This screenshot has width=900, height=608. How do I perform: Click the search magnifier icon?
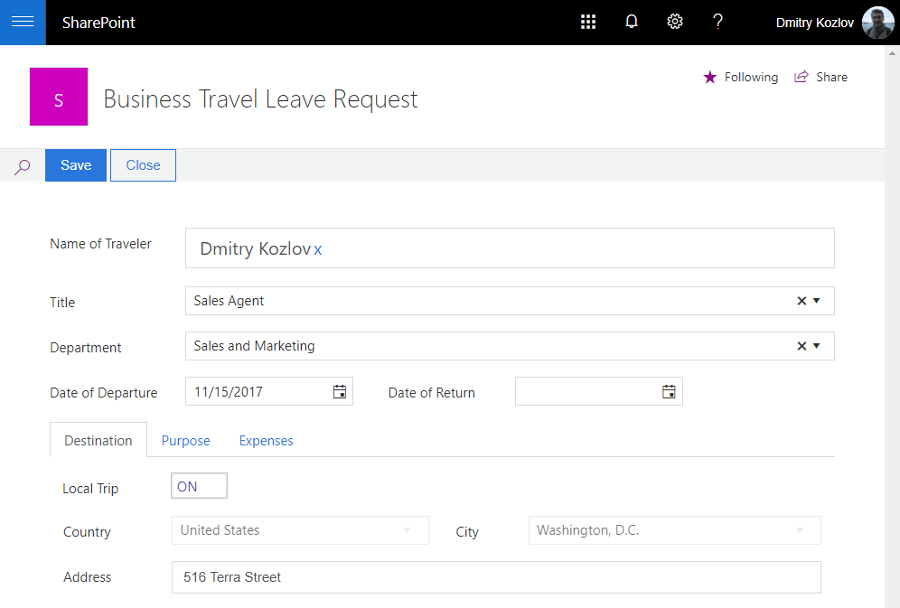coord(22,166)
